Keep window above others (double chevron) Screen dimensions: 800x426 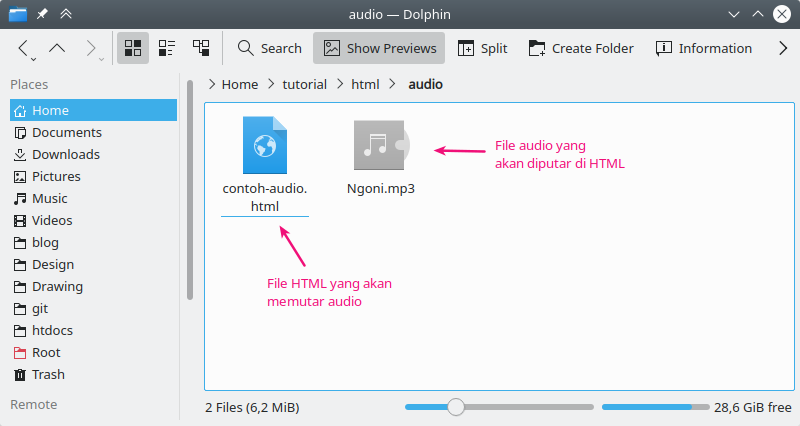(x=65, y=14)
